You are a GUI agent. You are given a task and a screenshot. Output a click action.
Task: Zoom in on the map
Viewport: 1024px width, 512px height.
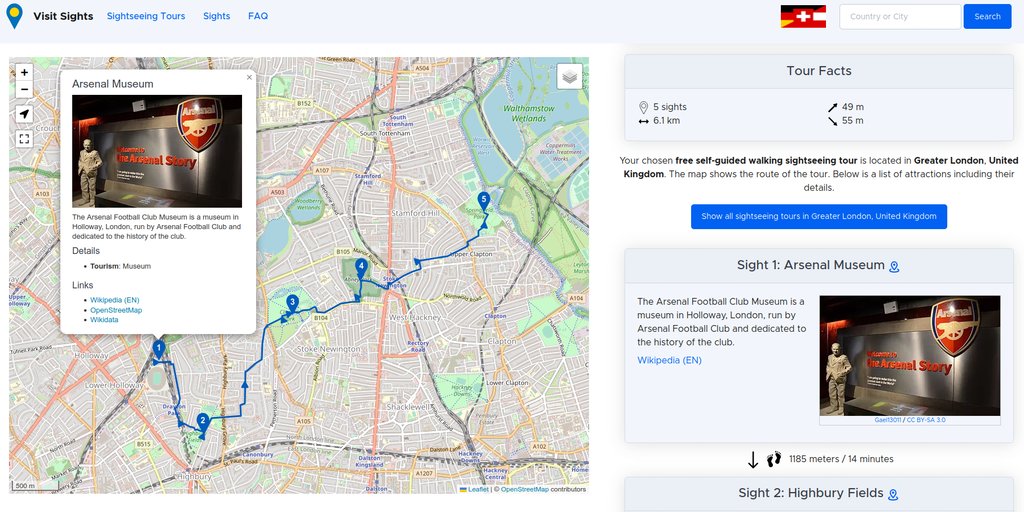tap(24, 72)
